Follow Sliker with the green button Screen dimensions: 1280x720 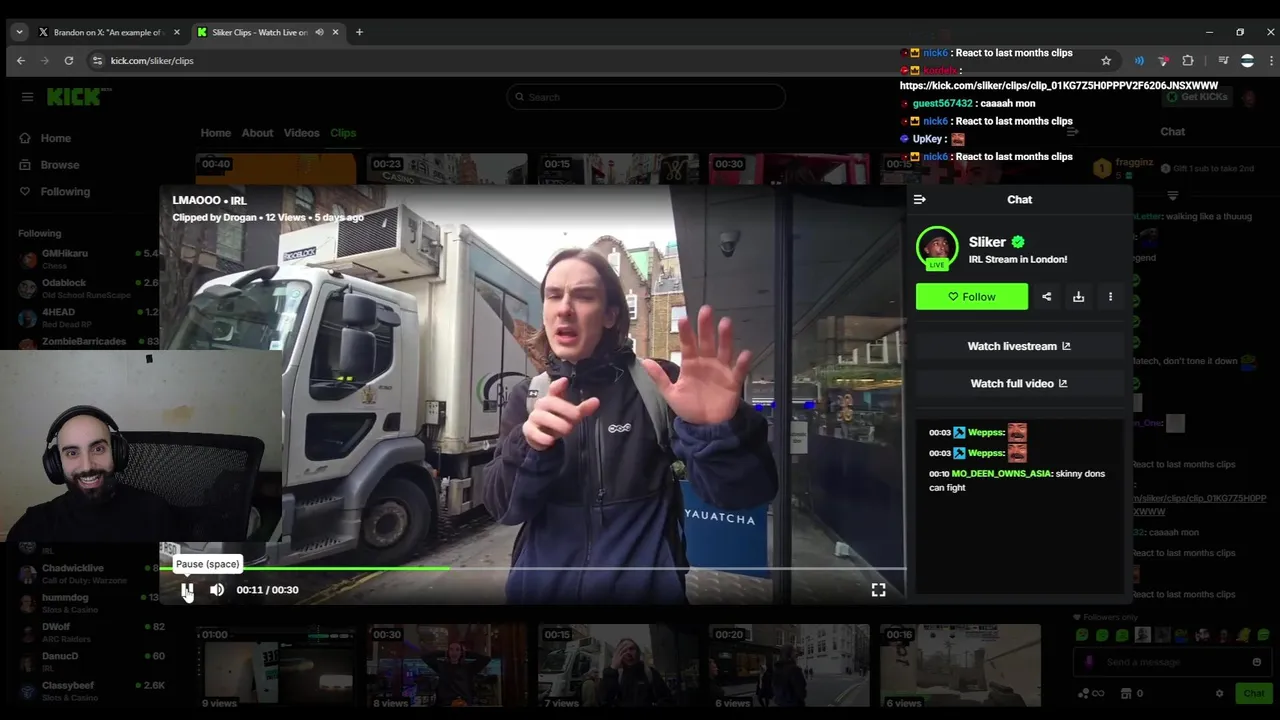(x=972, y=296)
